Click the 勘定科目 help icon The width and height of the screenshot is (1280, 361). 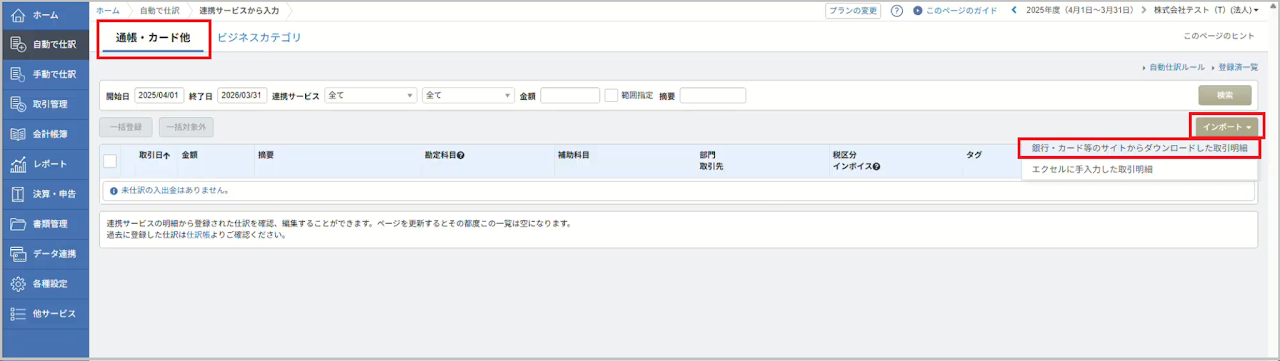click(x=461, y=156)
